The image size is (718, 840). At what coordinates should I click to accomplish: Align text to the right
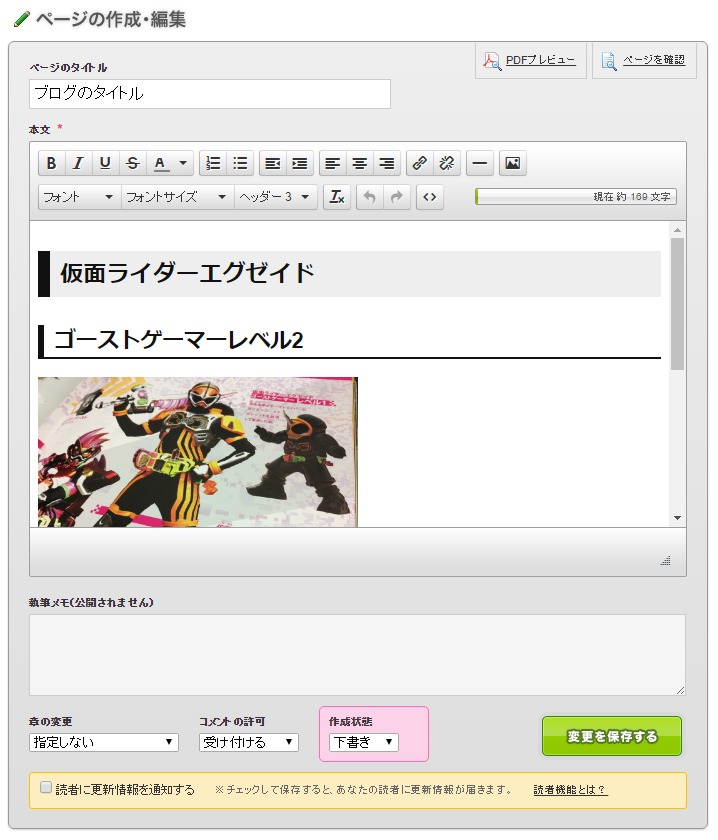(x=387, y=163)
